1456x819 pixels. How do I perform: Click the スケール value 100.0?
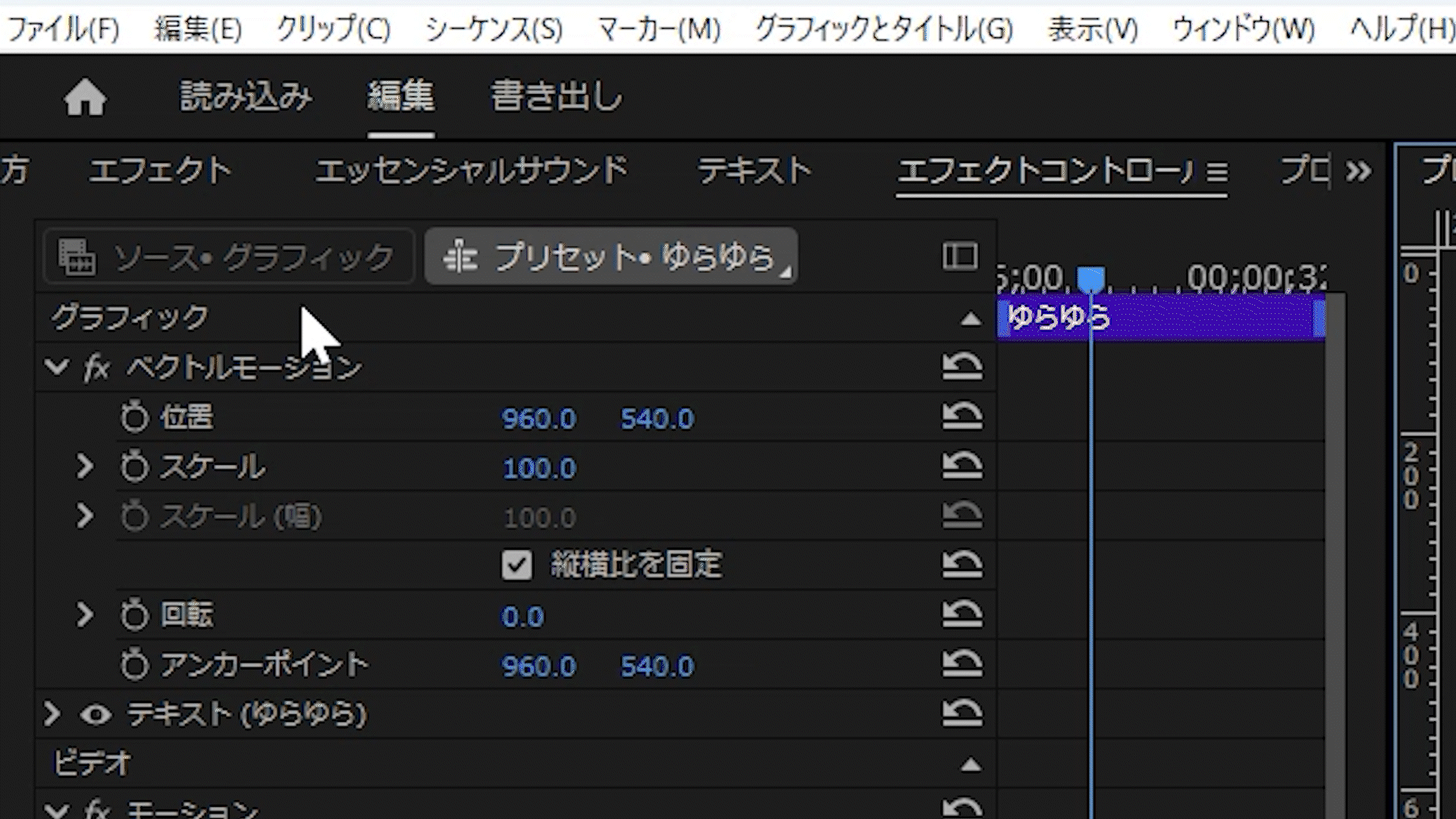click(539, 469)
